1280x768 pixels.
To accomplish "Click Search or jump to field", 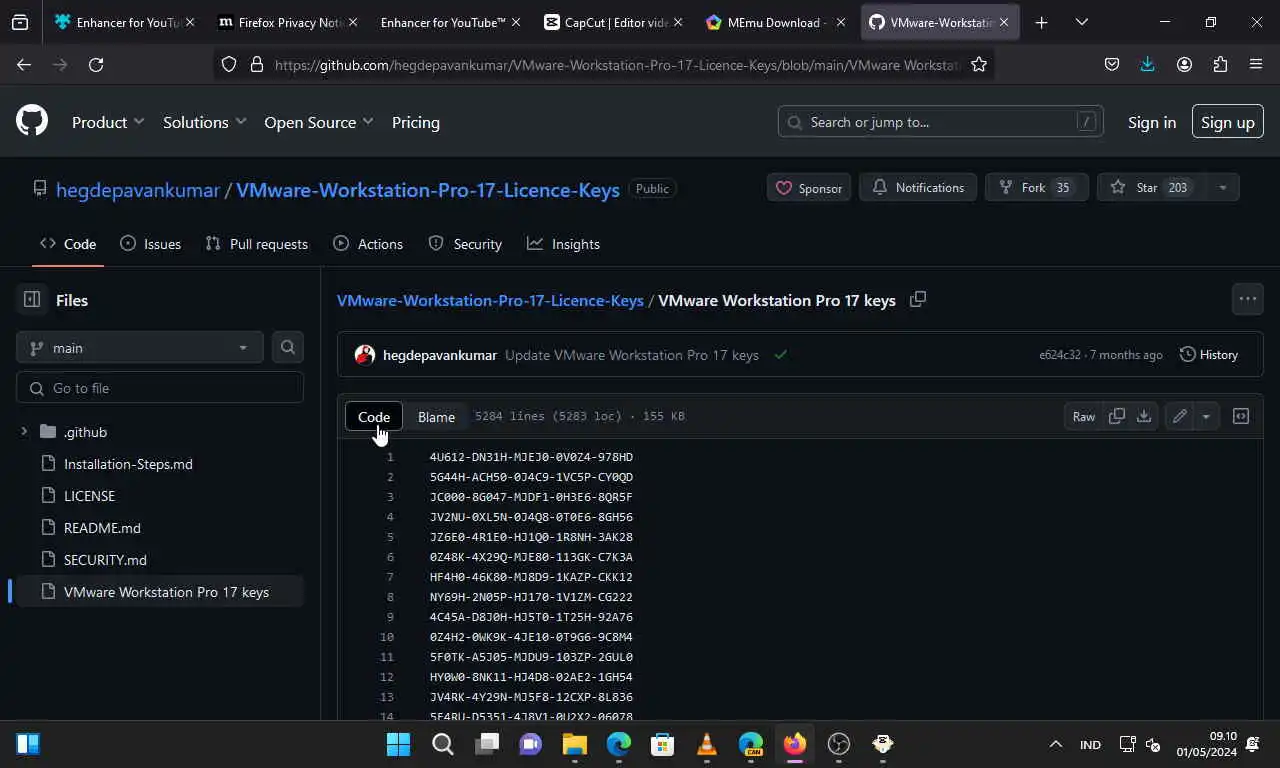I will 941,122.
